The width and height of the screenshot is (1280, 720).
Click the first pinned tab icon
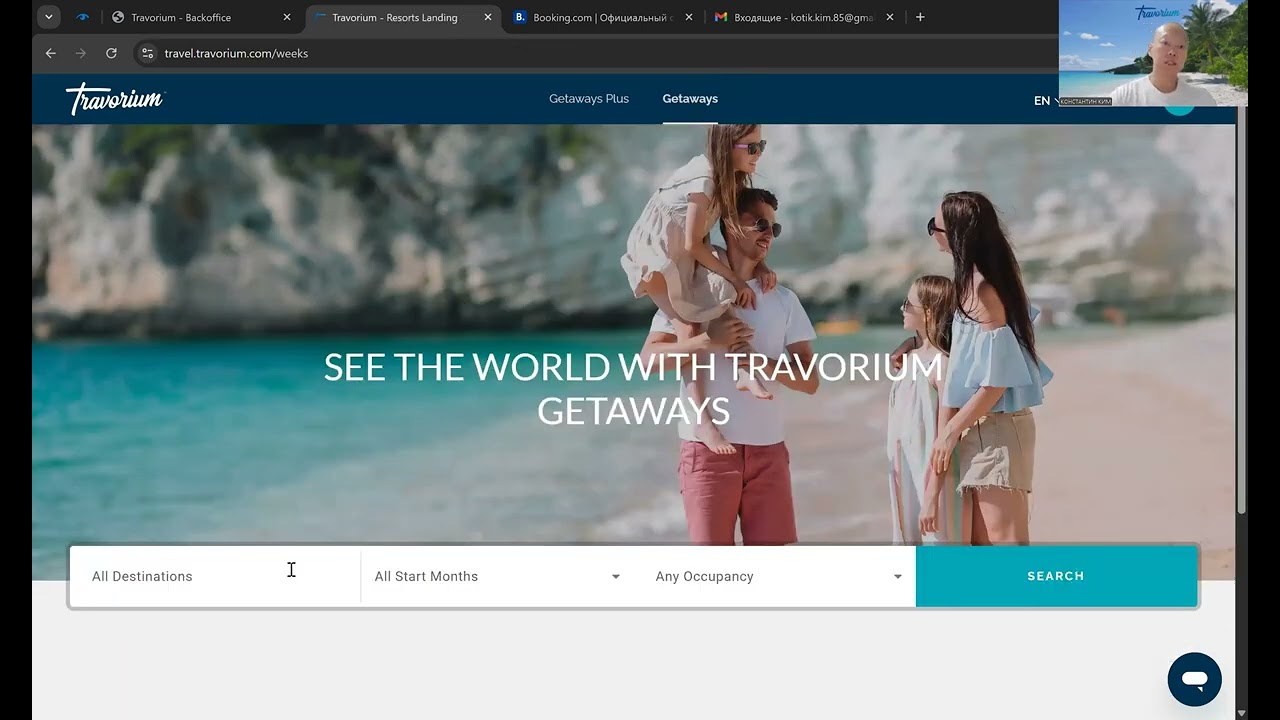[82, 17]
